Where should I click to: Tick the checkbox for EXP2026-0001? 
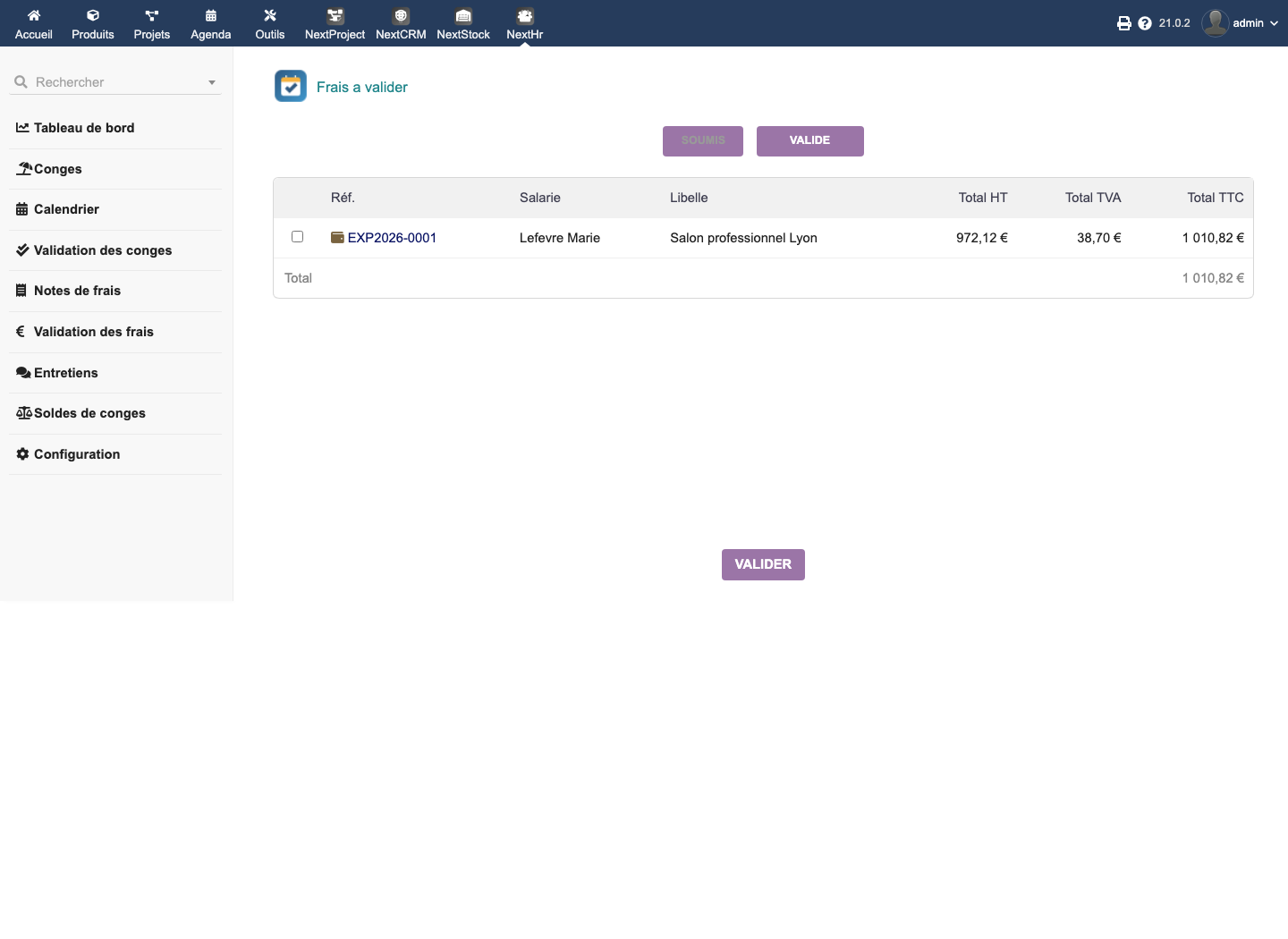(297, 237)
